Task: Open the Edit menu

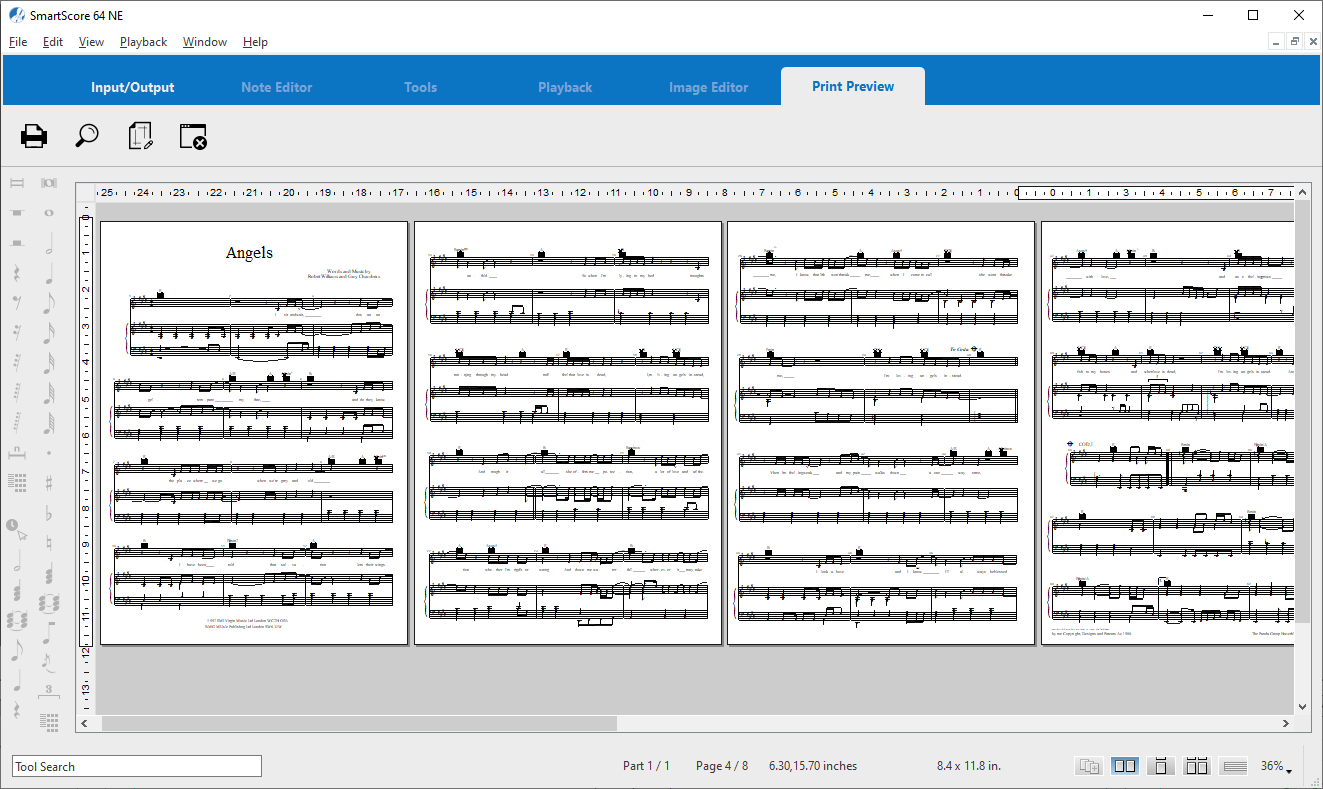Action: pyautogui.click(x=53, y=42)
